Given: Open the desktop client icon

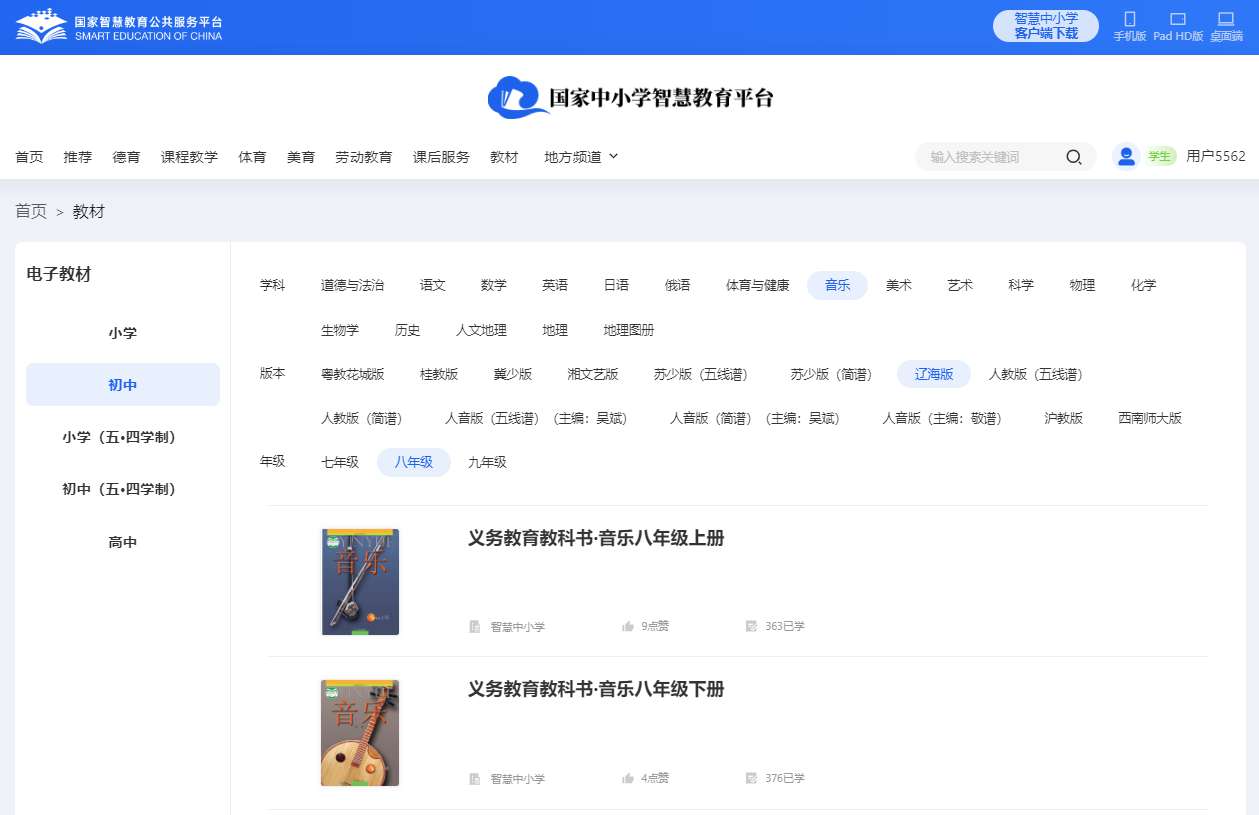Looking at the screenshot, I should (1225, 20).
